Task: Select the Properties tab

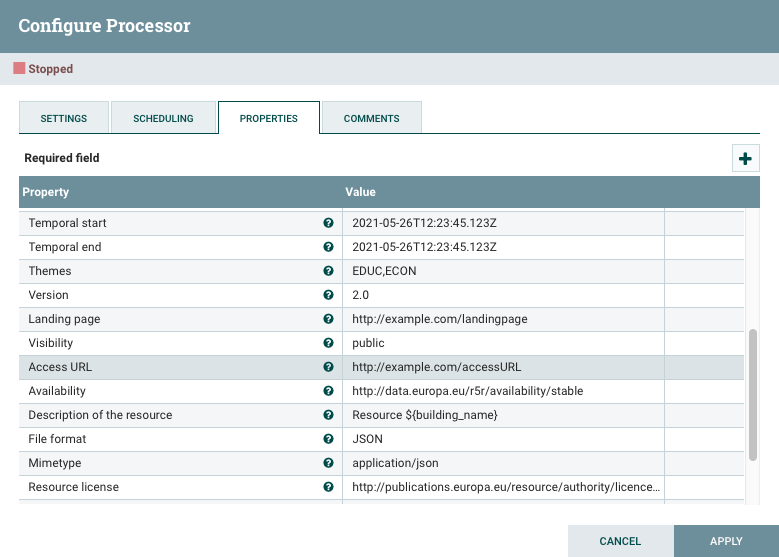Action: pos(269,118)
